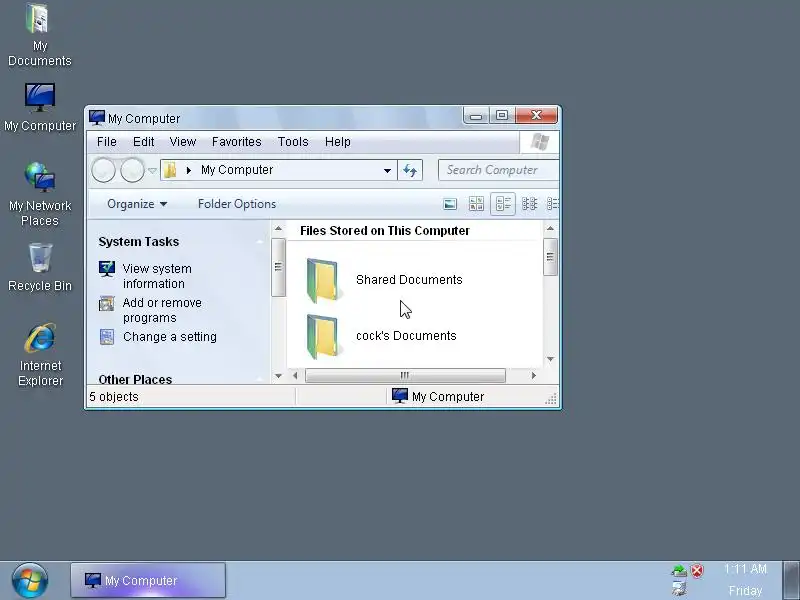
Task: Click horizontal scroll left arrow
Action: [x=295, y=376]
